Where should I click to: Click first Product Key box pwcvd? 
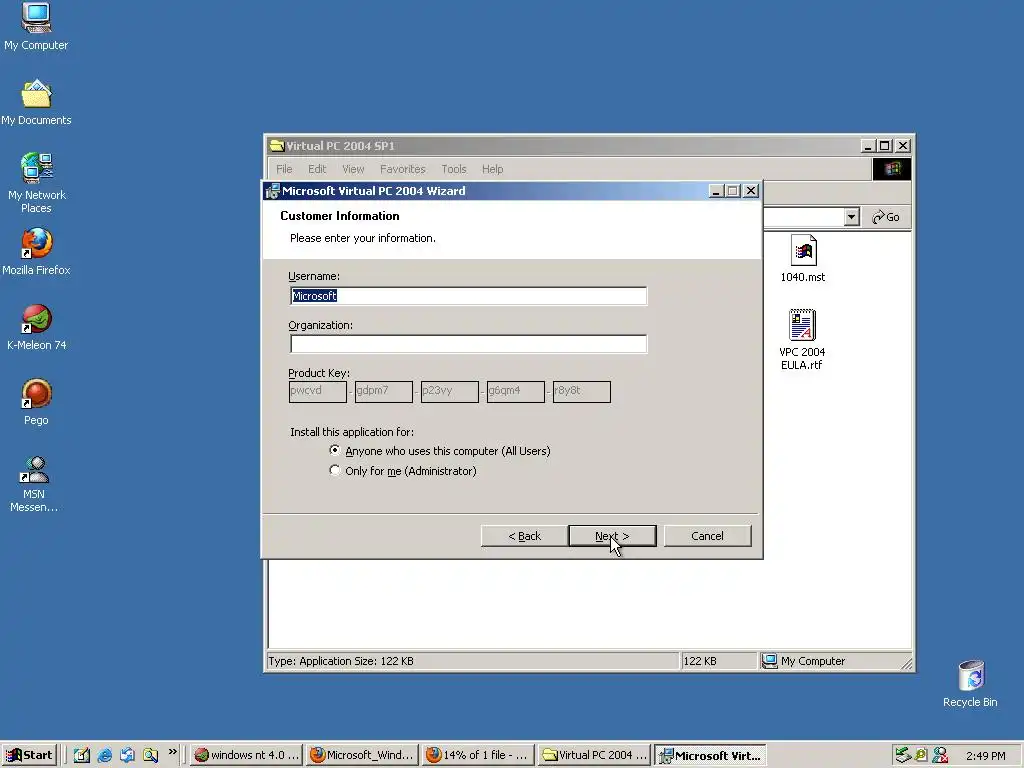(x=317, y=392)
